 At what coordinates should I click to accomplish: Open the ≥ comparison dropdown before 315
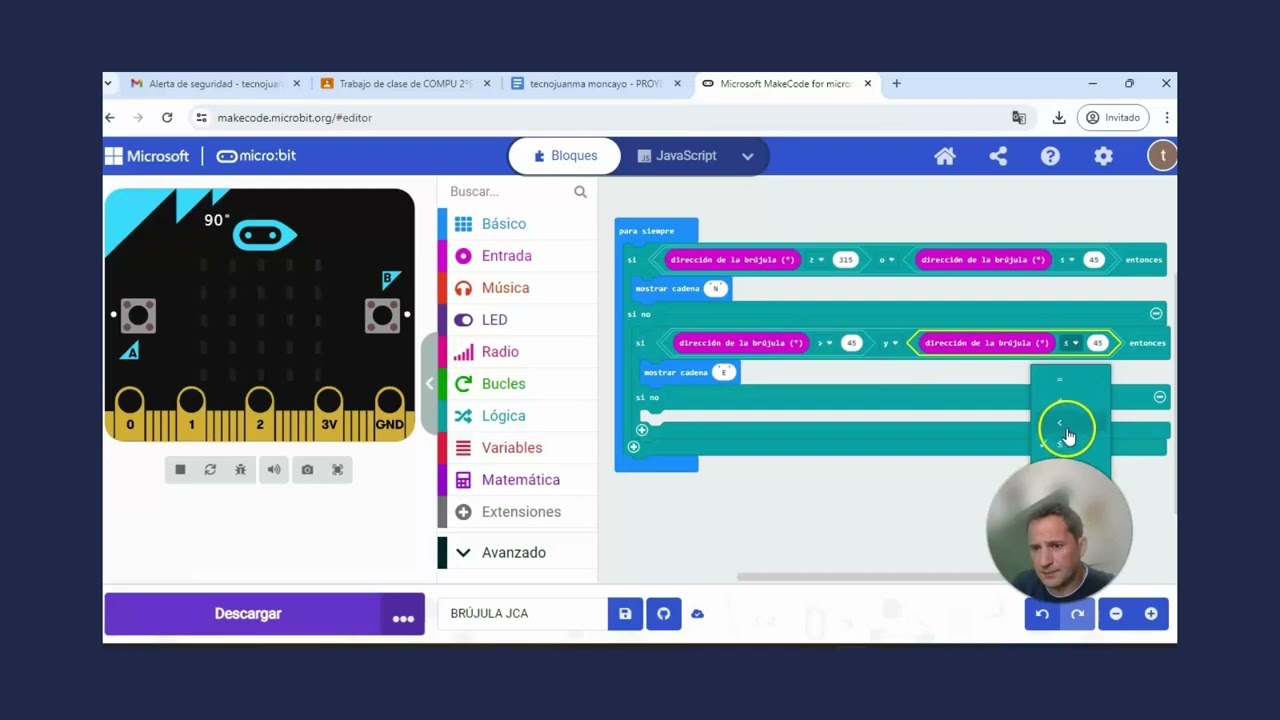(x=819, y=260)
